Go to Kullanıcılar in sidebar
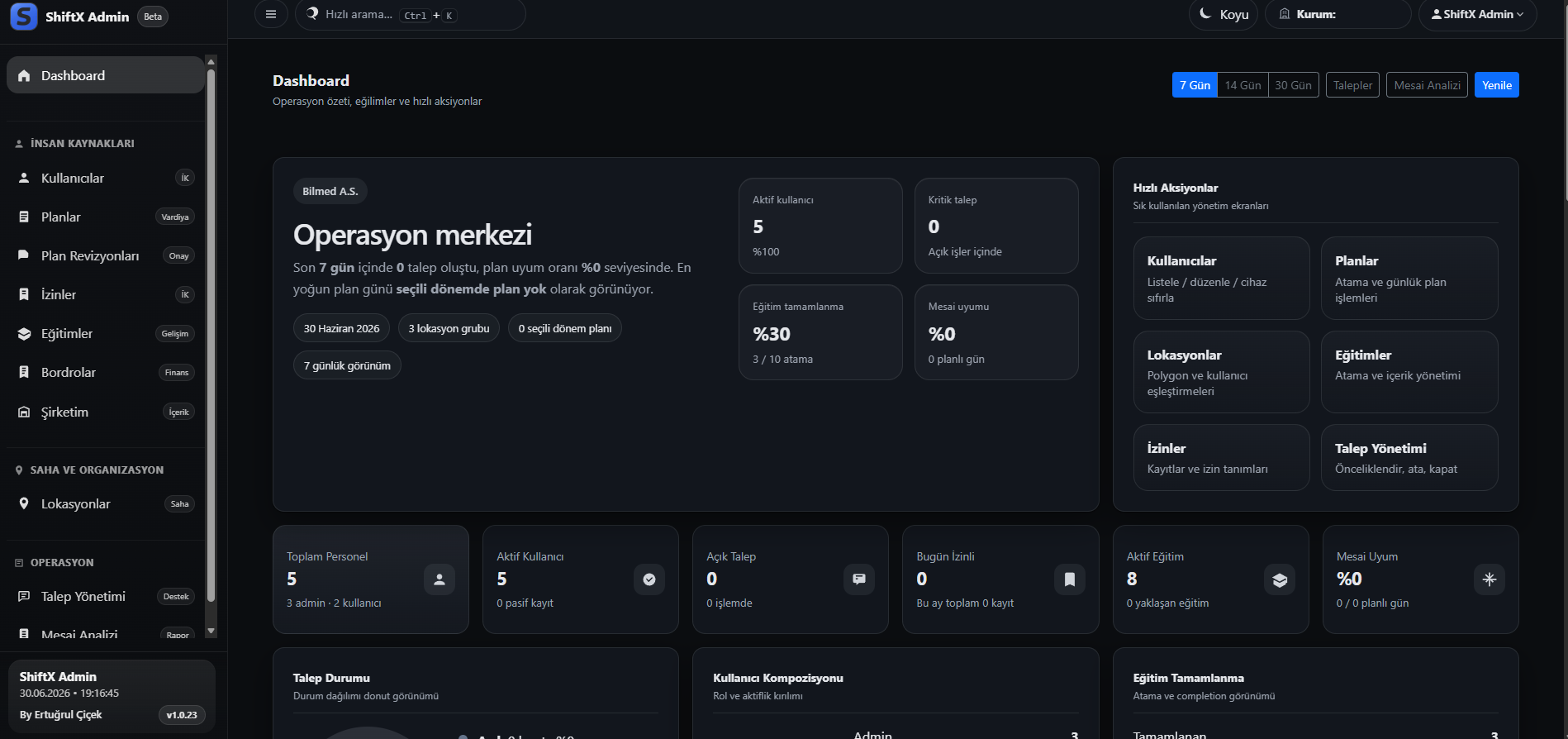The image size is (1568, 739). pyautogui.click(x=106, y=178)
